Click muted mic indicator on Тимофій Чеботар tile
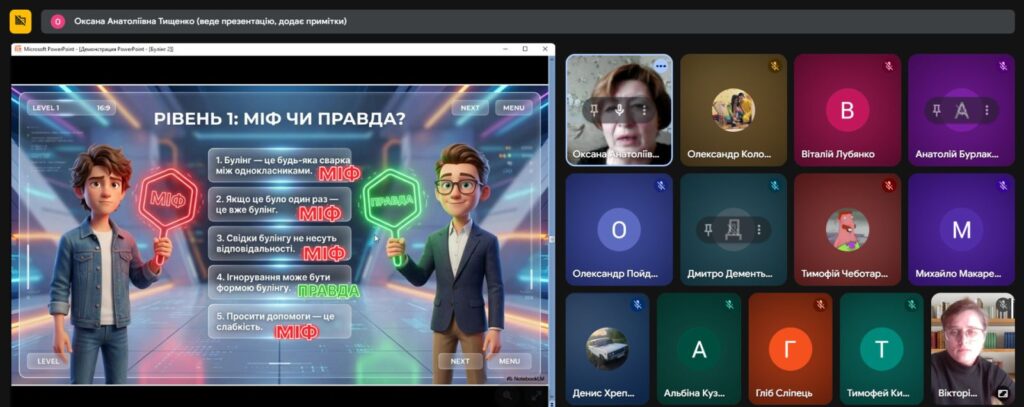Viewport: 1024px width, 407px height. click(x=888, y=185)
